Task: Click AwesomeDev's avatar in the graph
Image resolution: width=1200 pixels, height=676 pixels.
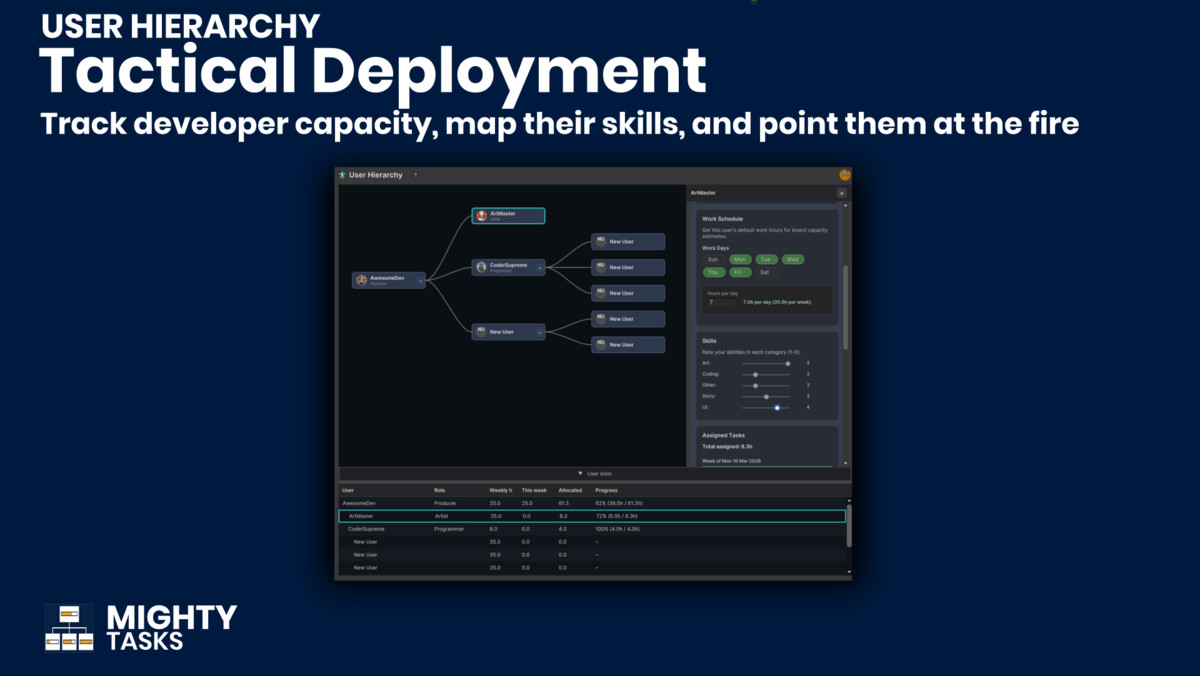Action: pos(362,280)
